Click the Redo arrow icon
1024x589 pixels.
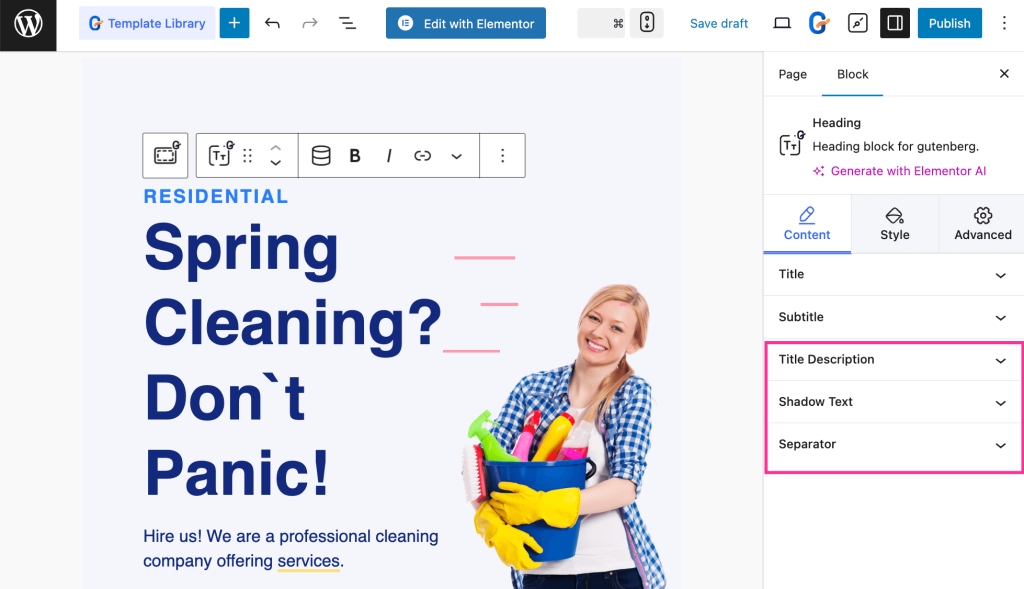(310, 22)
